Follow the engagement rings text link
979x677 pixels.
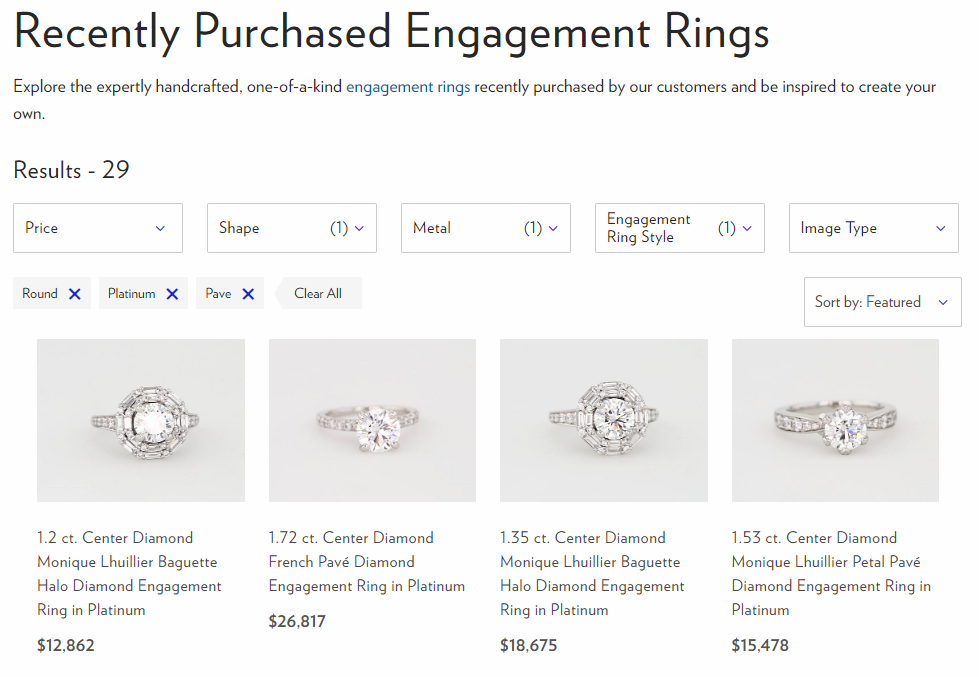[408, 87]
